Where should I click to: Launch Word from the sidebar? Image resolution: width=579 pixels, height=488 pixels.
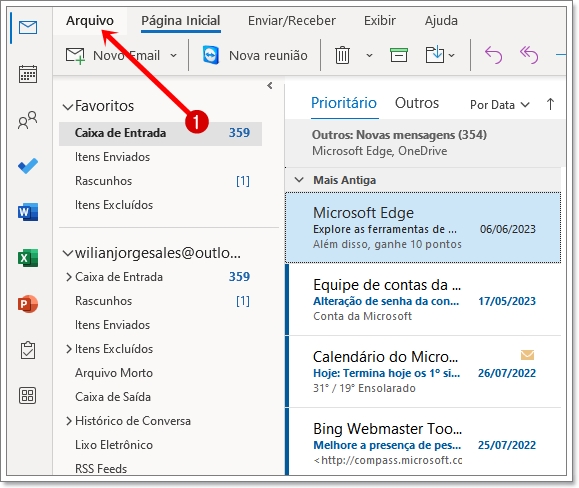click(28, 212)
